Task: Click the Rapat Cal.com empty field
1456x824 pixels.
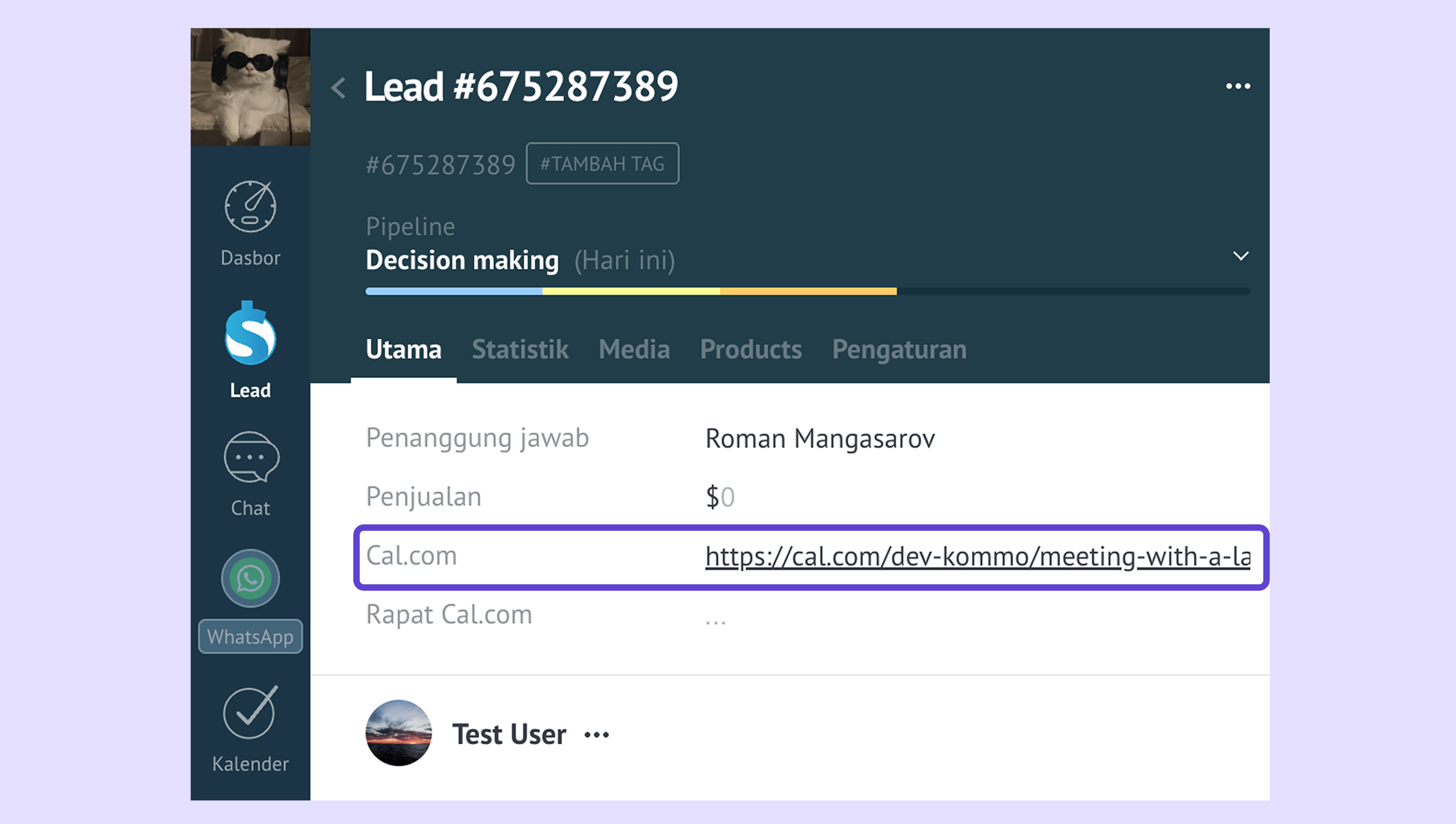Action: tap(716, 616)
